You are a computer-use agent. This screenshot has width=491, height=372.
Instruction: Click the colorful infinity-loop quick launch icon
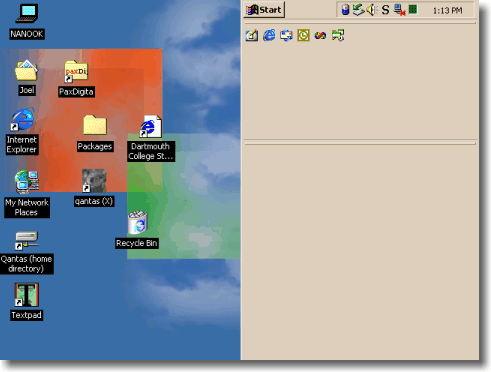(320, 35)
